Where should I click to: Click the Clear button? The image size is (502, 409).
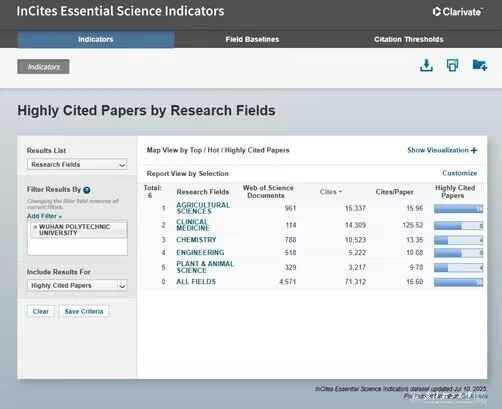point(41,311)
